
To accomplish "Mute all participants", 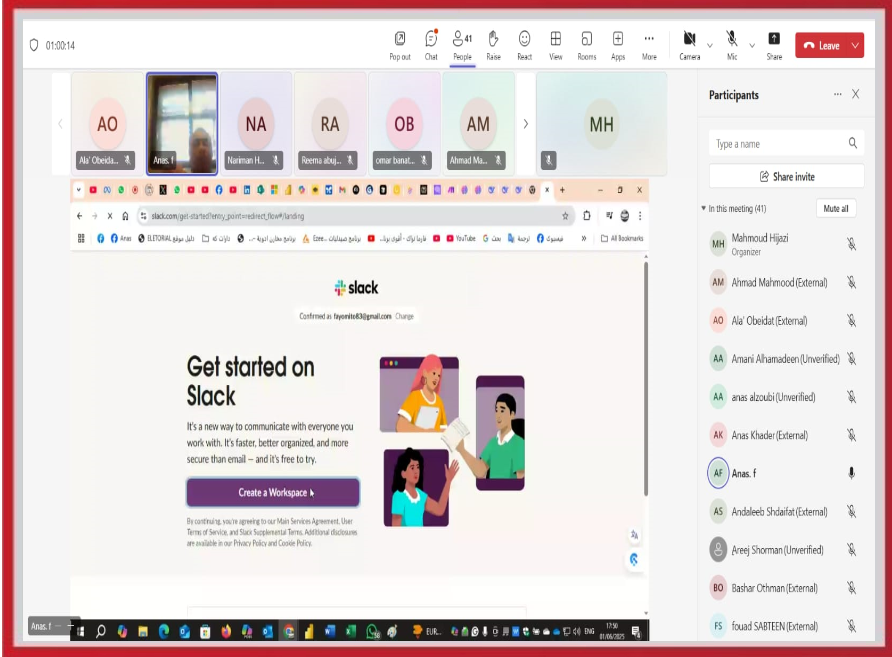I will coord(836,208).
